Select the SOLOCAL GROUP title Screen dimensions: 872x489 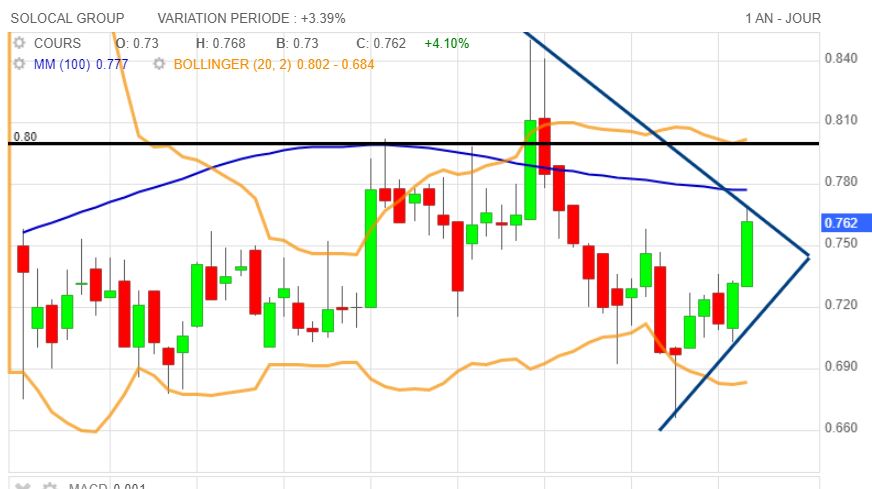(67, 18)
